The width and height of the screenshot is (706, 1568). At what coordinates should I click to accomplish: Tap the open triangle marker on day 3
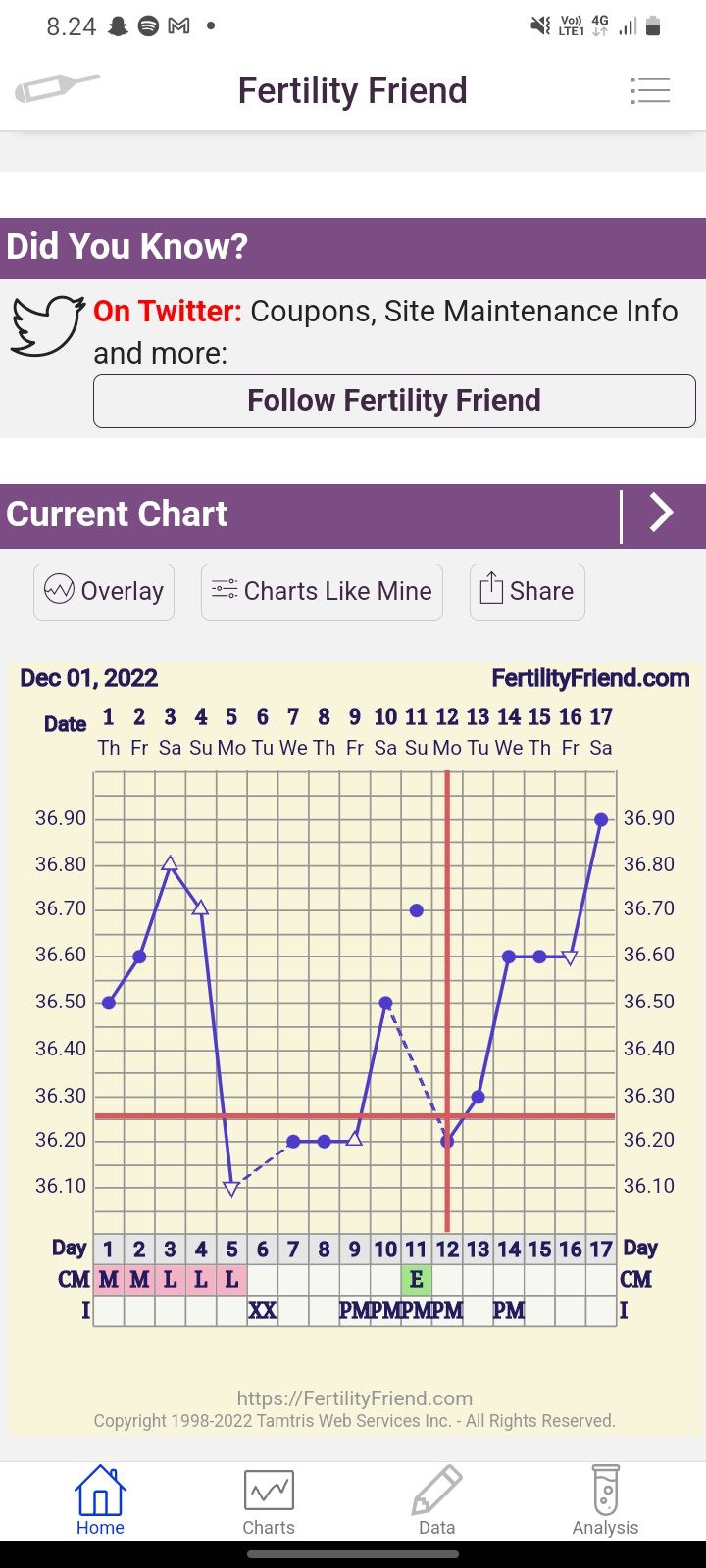coord(170,863)
